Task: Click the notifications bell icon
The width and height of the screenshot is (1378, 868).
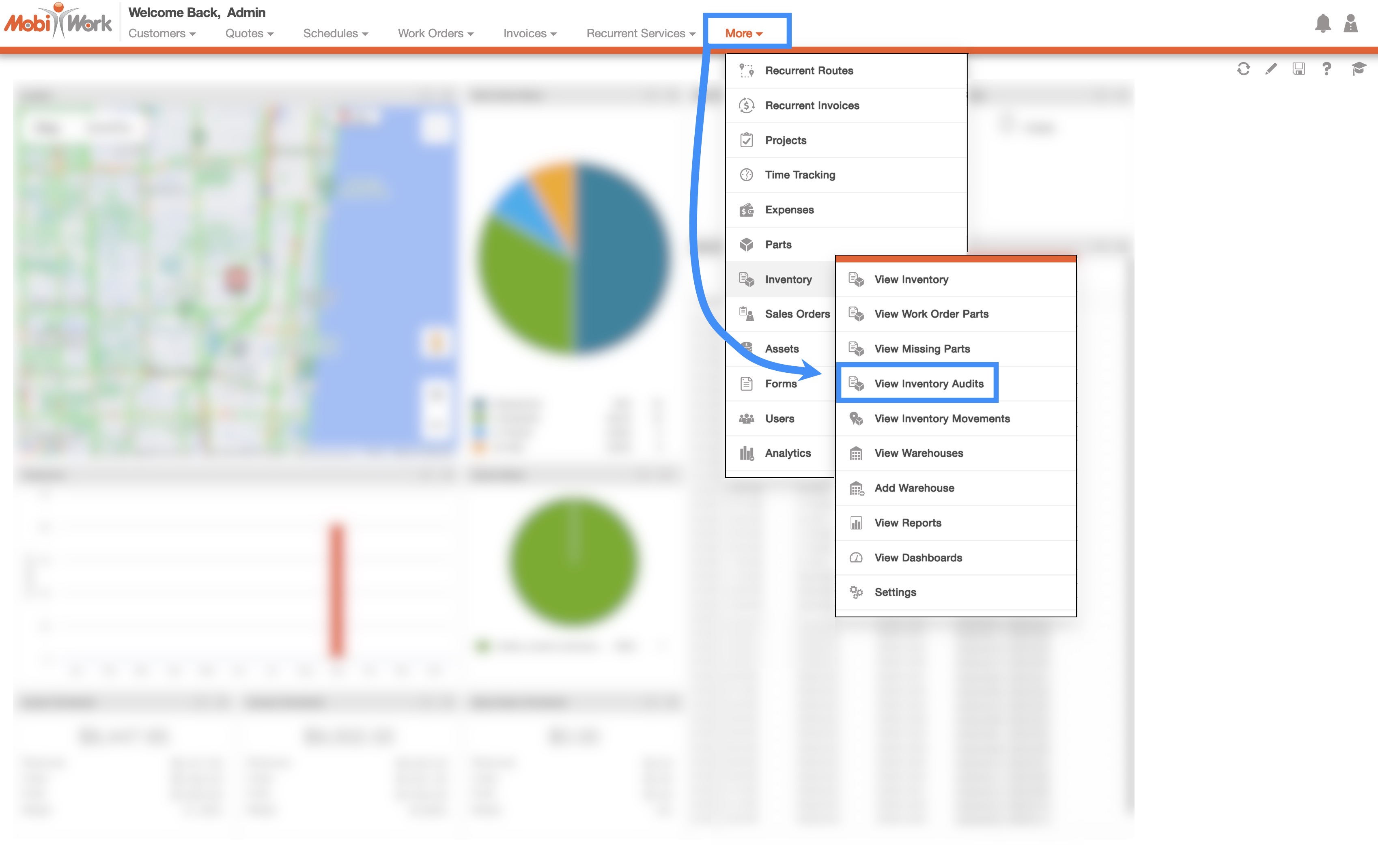Action: (1322, 24)
